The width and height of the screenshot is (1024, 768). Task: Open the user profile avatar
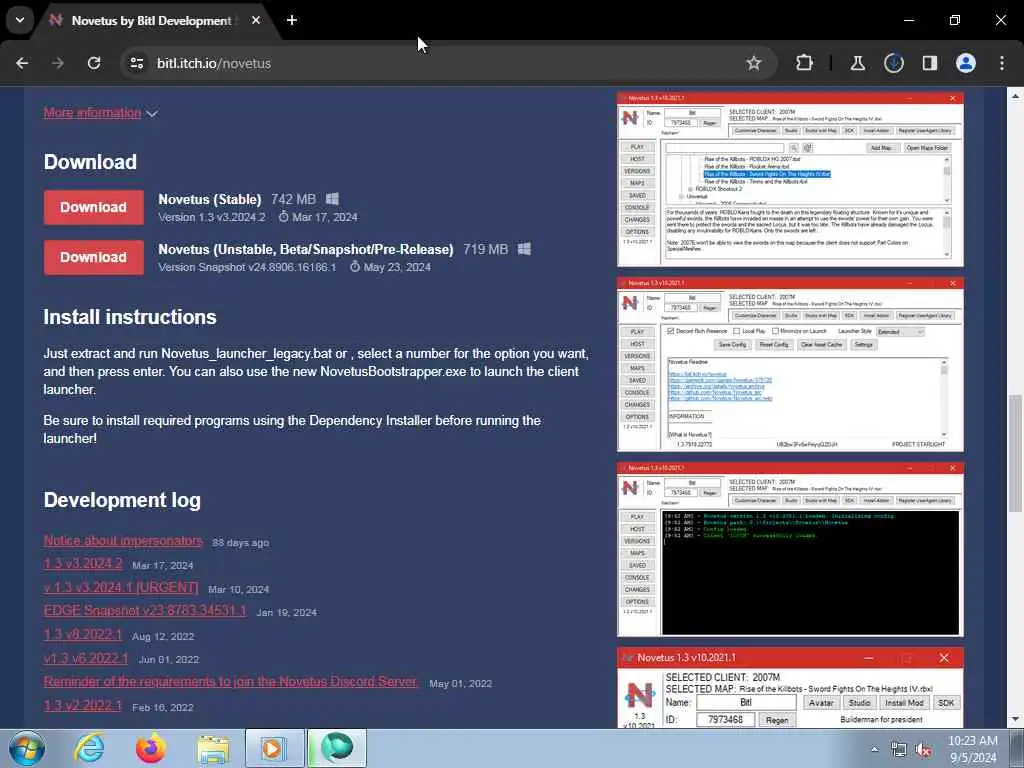(x=966, y=63)
